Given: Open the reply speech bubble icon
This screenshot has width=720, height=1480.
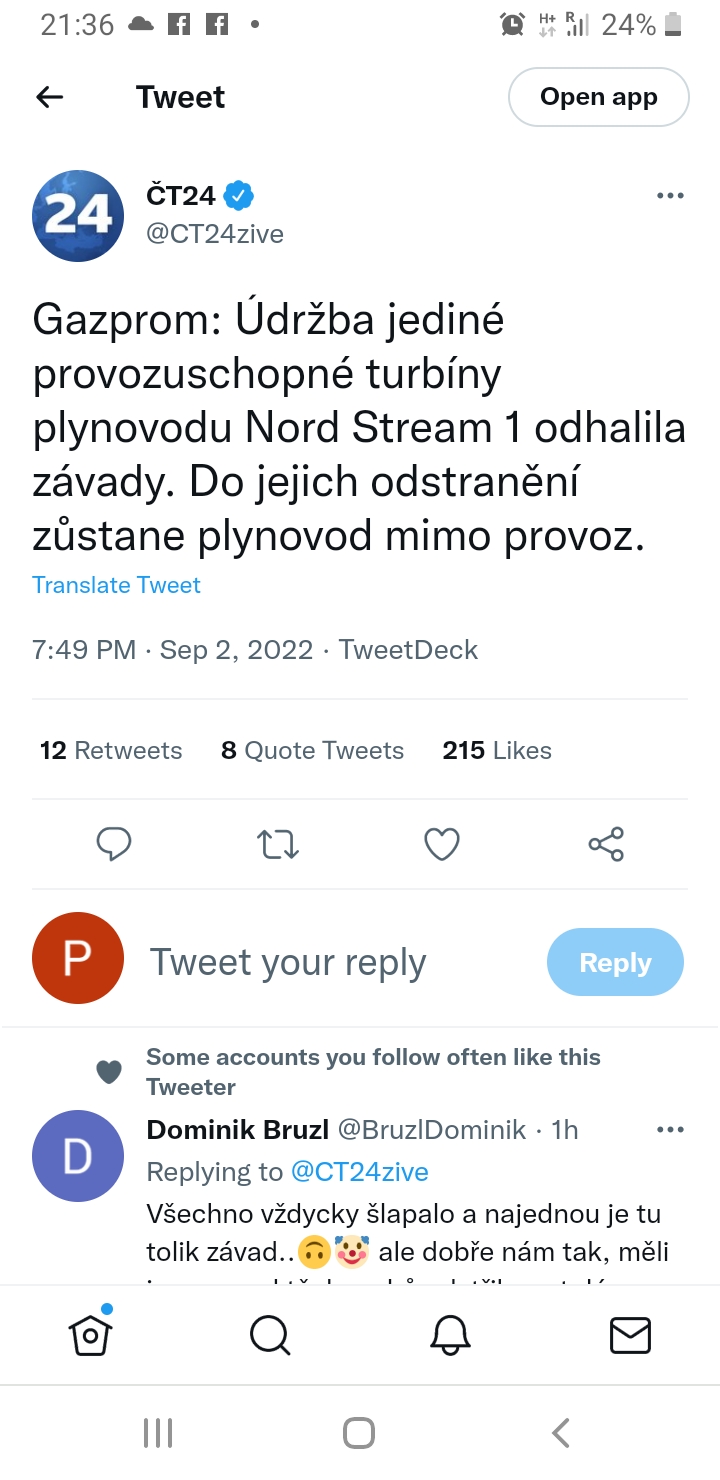Looking at the screenshot, I should 114,844.
